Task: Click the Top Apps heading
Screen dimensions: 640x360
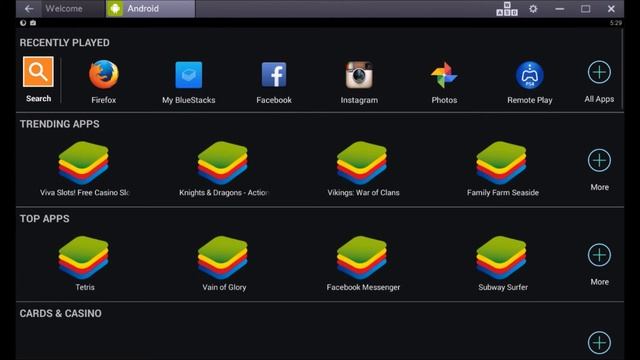Action: coord(44,219)
